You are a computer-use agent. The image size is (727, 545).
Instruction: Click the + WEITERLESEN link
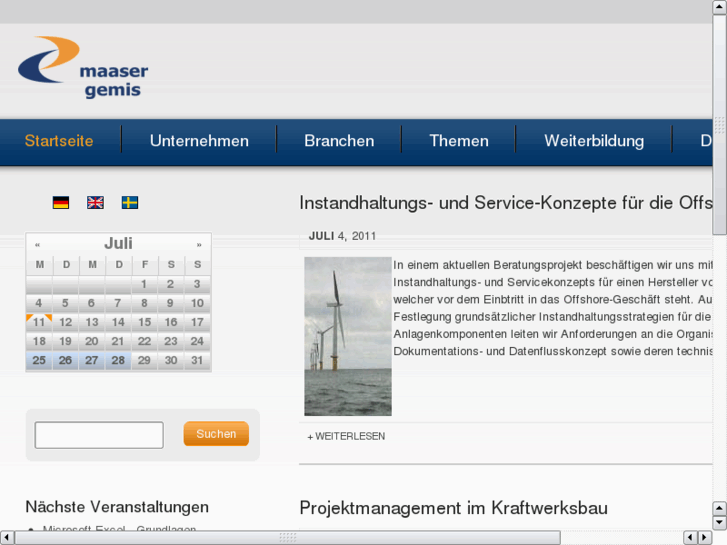coord(346,436)
